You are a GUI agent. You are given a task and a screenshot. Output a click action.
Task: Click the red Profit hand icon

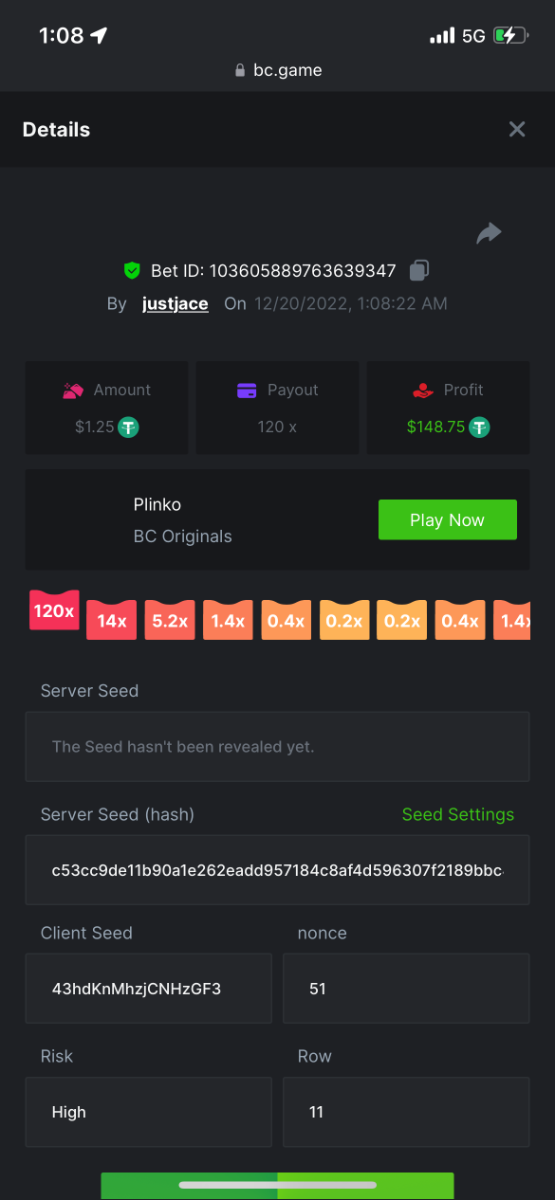(x=423, y=391)
